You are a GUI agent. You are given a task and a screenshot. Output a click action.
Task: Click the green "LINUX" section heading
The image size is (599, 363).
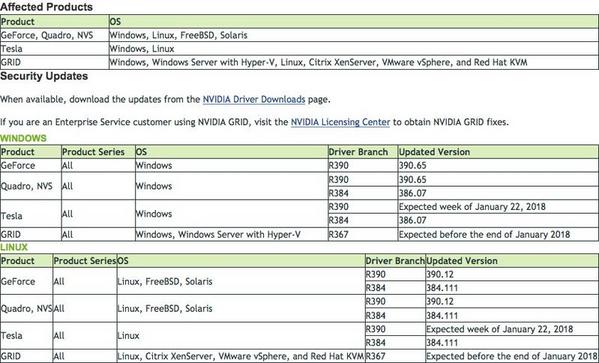(x=14, y=247)
